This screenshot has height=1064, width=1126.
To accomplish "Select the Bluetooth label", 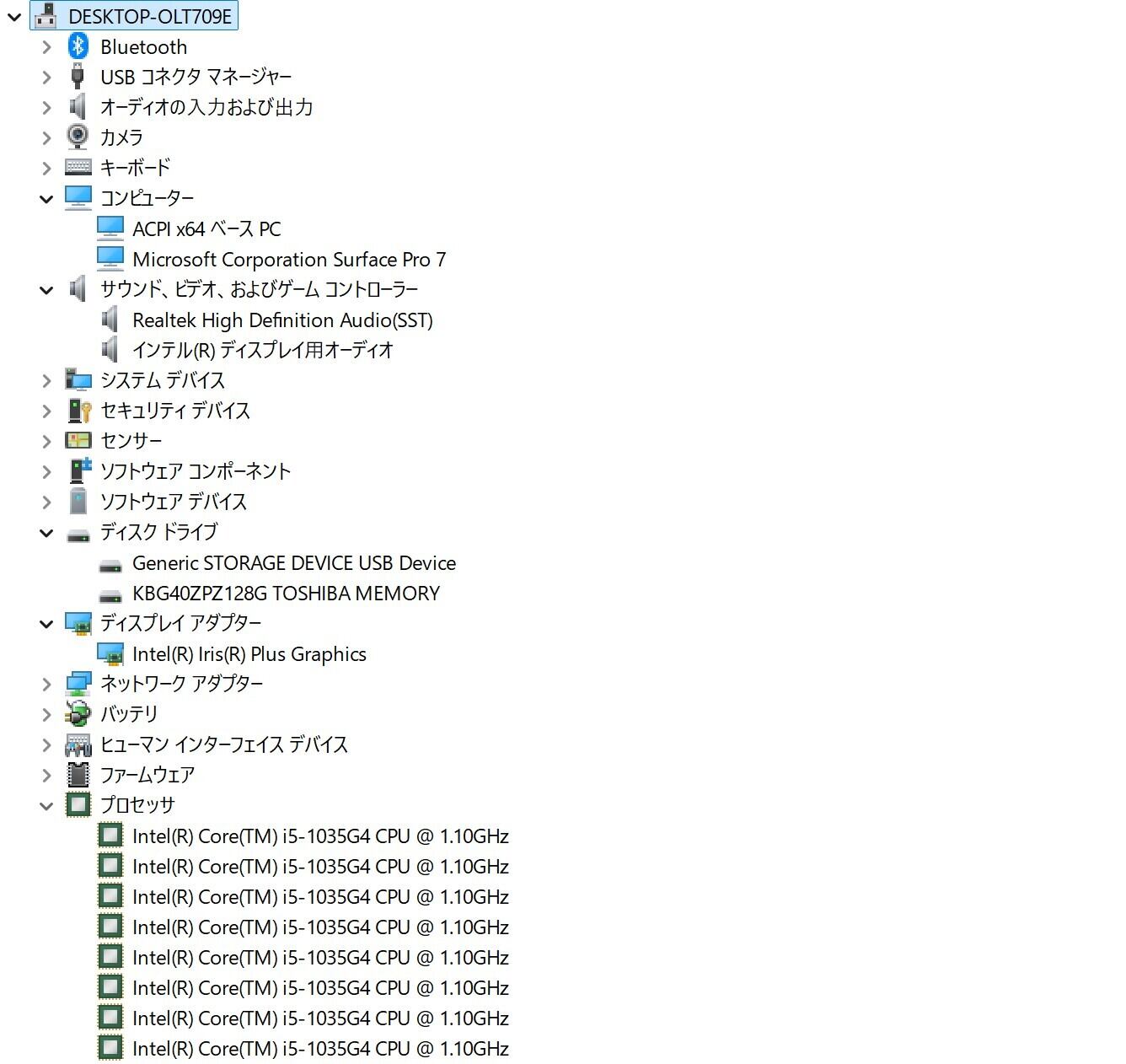I will pyautogui.click(x=144, y=46).
